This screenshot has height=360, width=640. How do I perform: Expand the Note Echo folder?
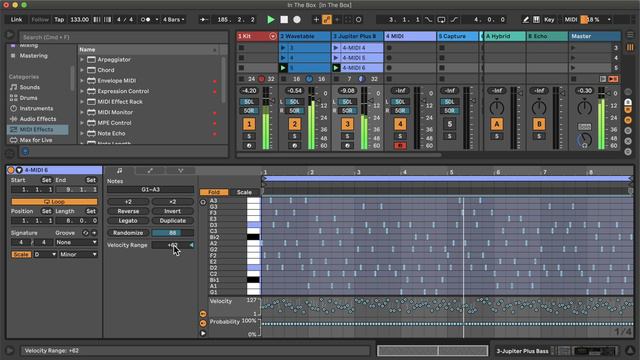coord(82,133)
